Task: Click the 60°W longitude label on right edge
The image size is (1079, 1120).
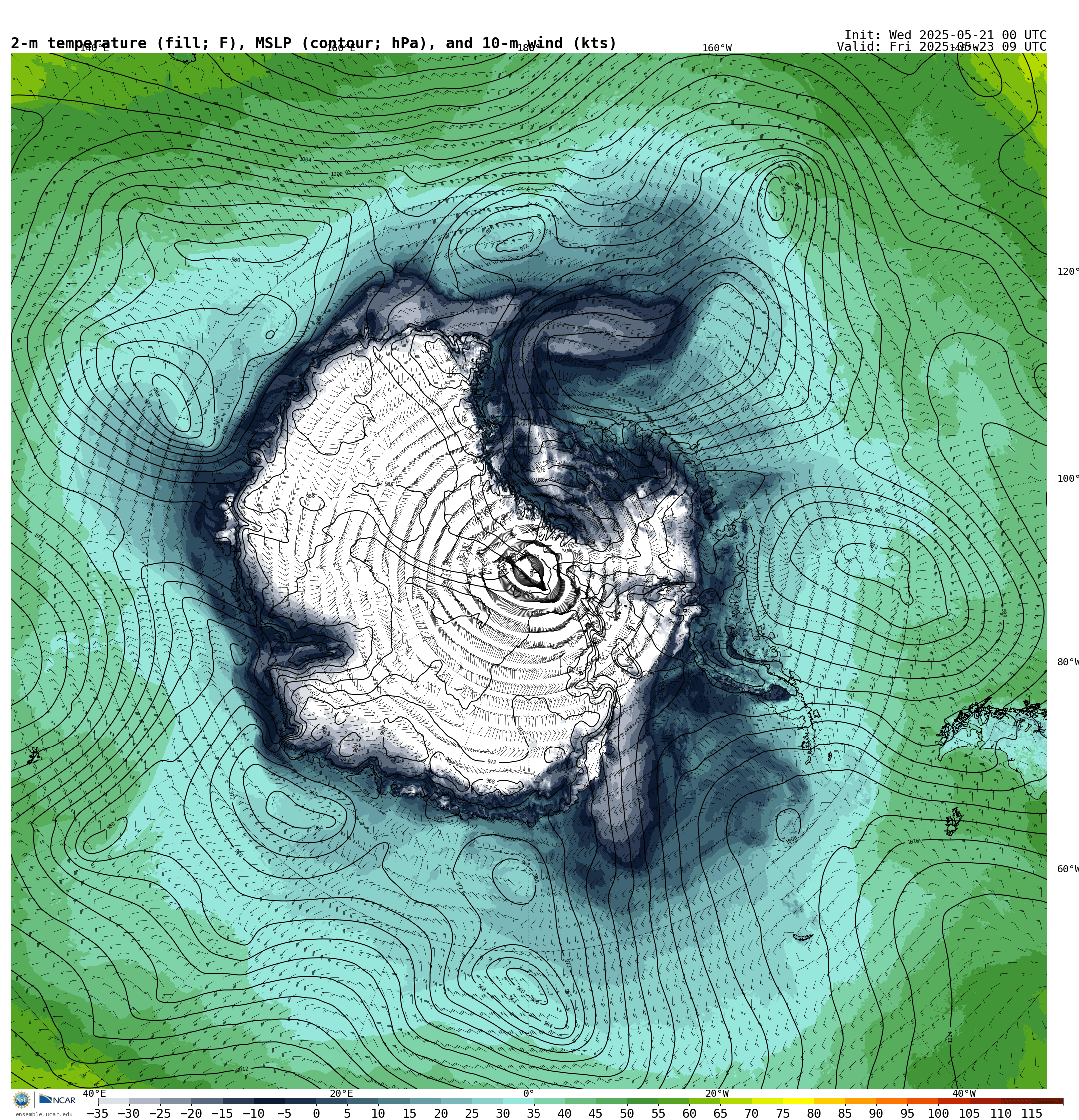Action: (1068, 869)
